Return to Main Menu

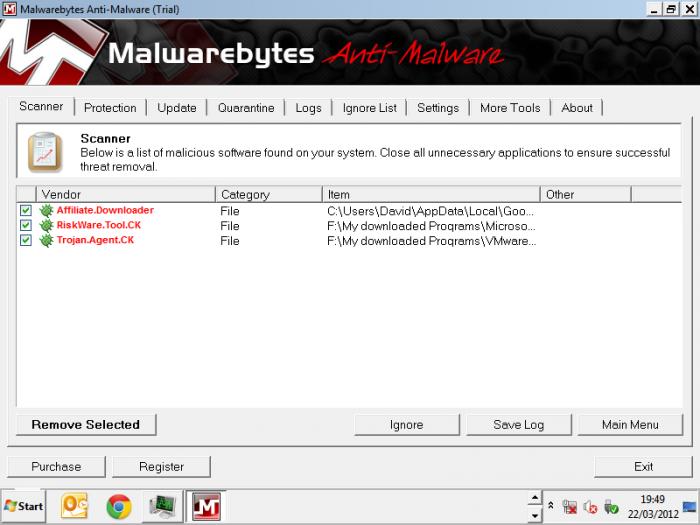630,425
